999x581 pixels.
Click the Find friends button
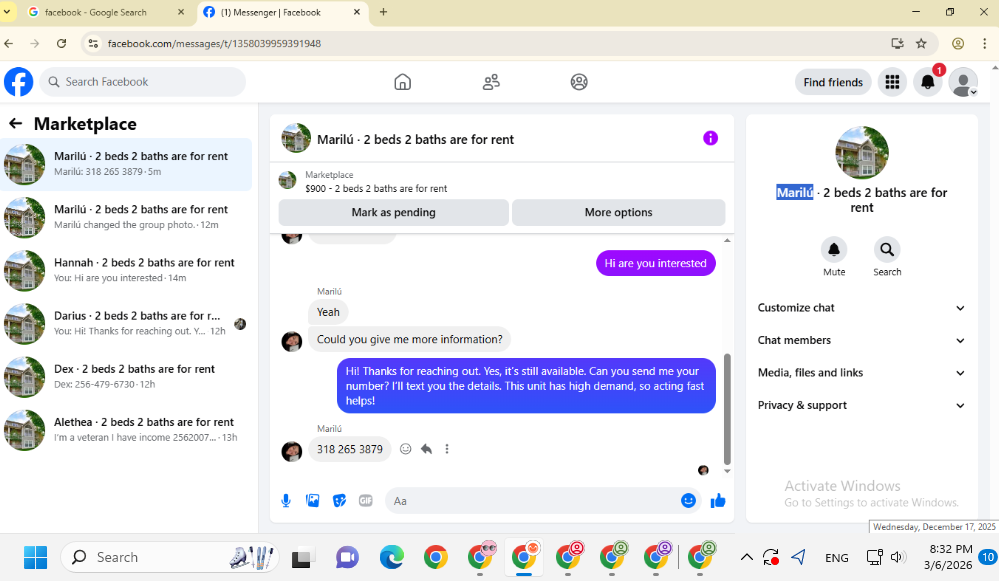click(x=833, y=82)
